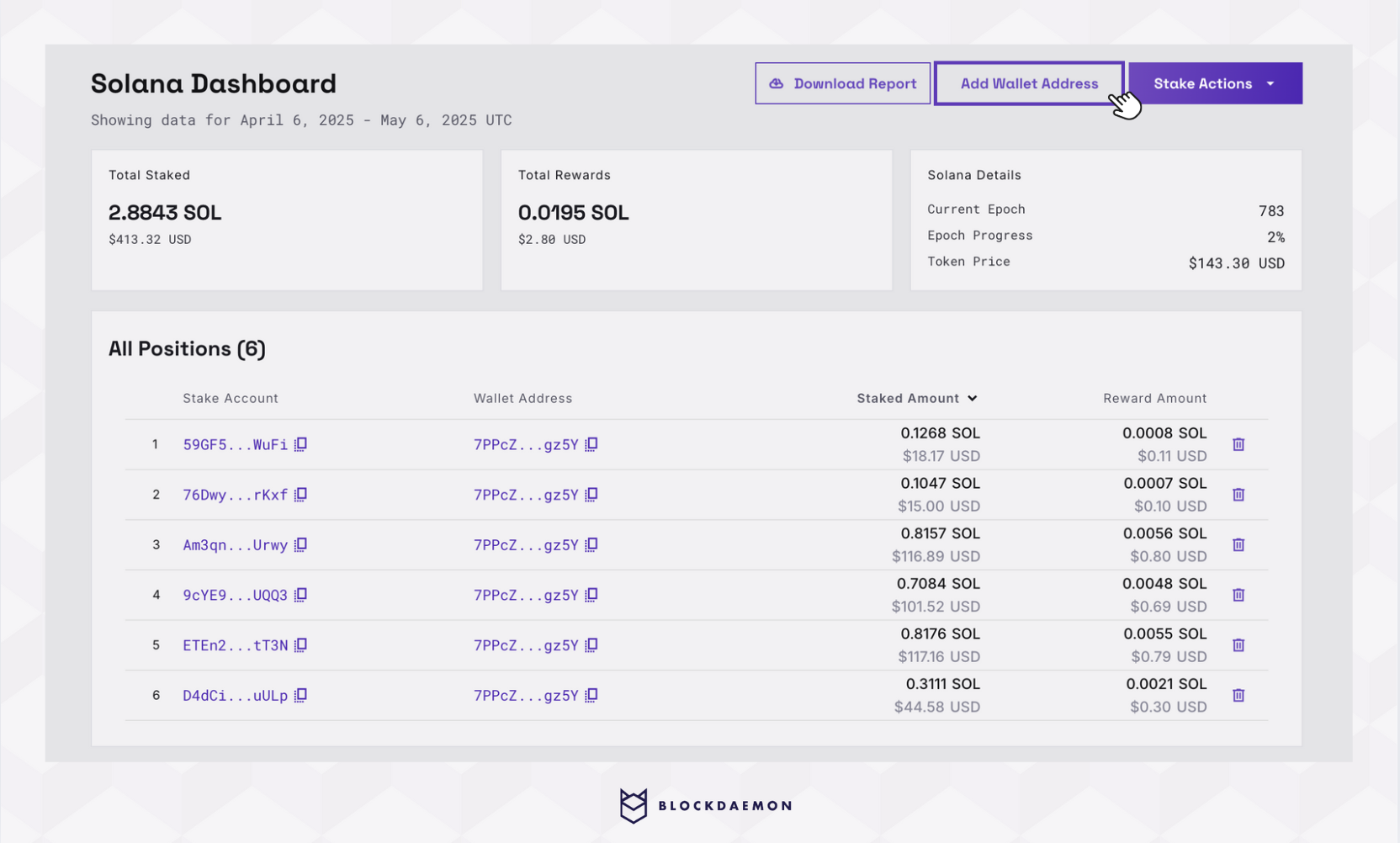Screen dimensions: 1400x843
Task: Click the Download Report button
Action: pyautogui.click(x=842, y=83)
